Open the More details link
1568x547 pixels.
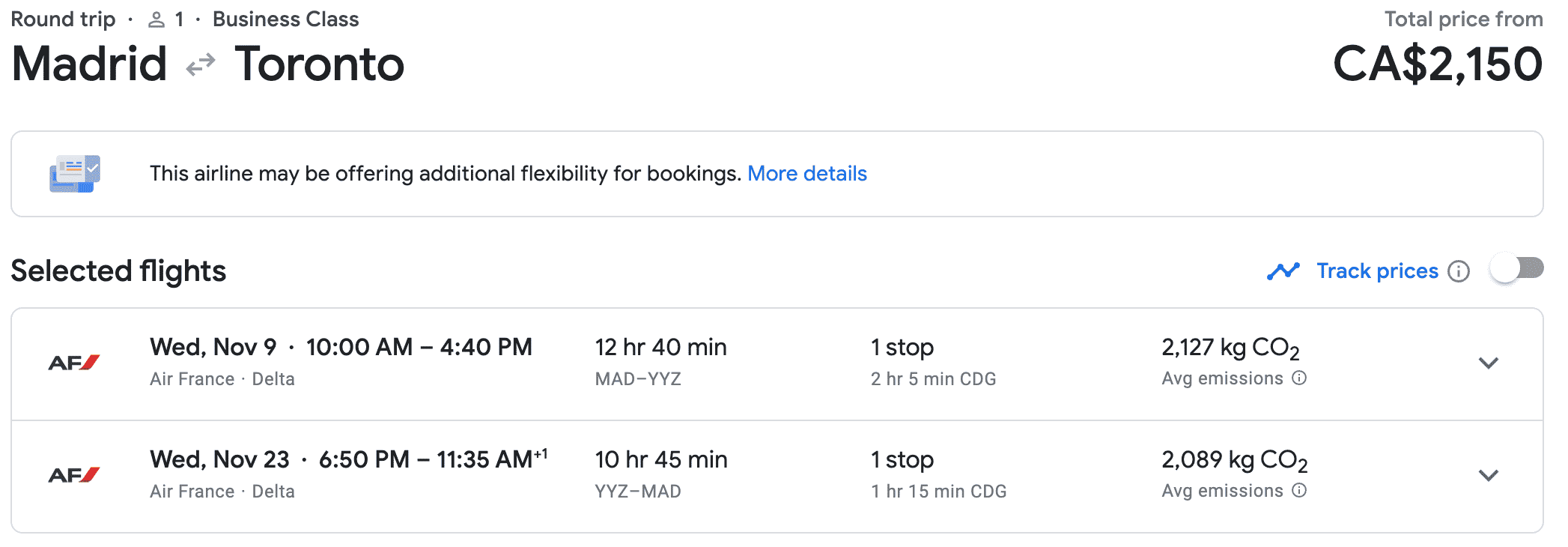coord(807,174)
